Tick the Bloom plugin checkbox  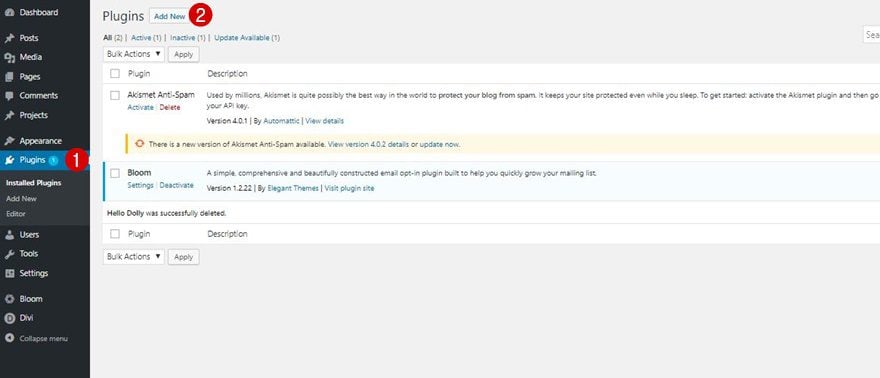tap(115, 173)
